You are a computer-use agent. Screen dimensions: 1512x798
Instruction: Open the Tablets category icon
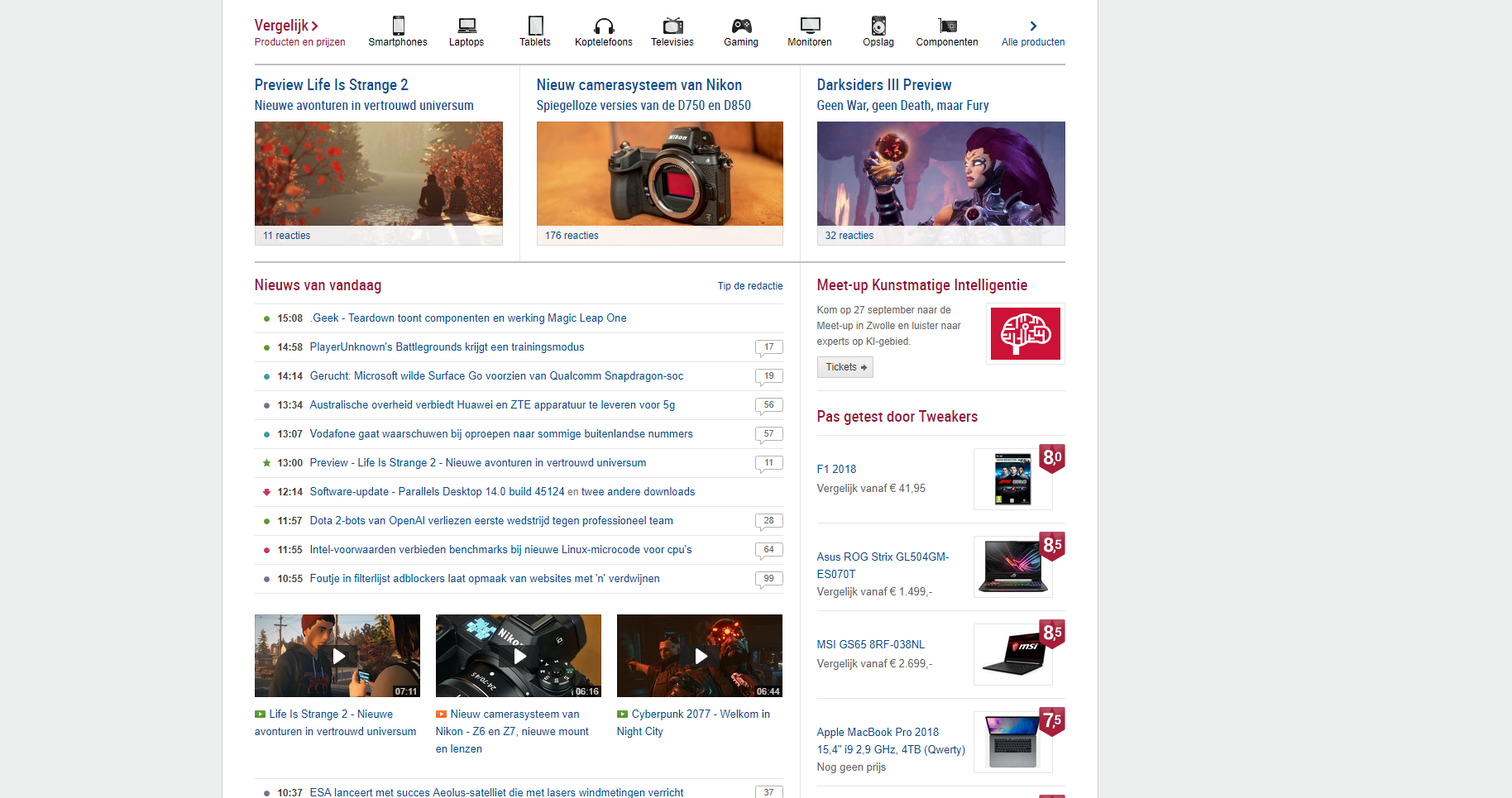pos(535,26)
